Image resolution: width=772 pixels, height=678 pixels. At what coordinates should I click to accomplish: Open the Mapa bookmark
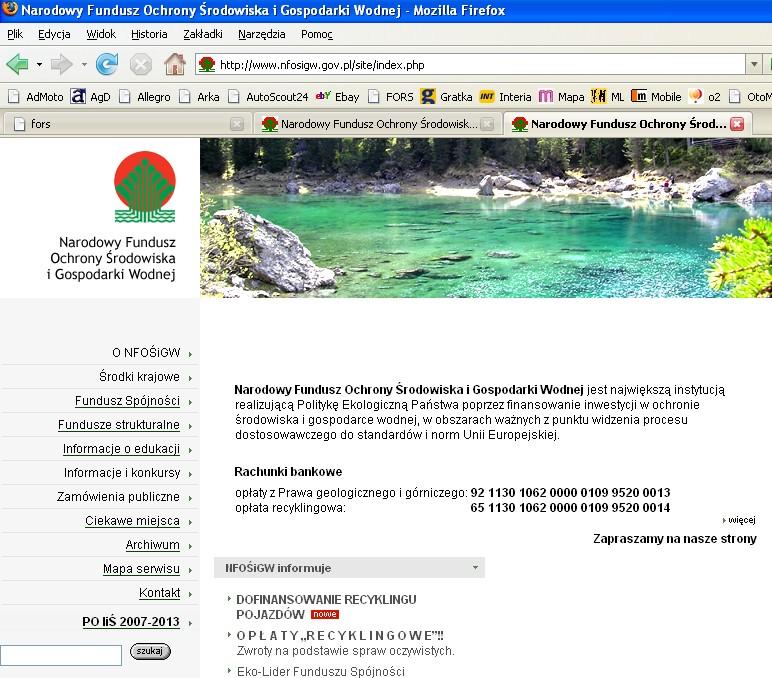(561, 97)
